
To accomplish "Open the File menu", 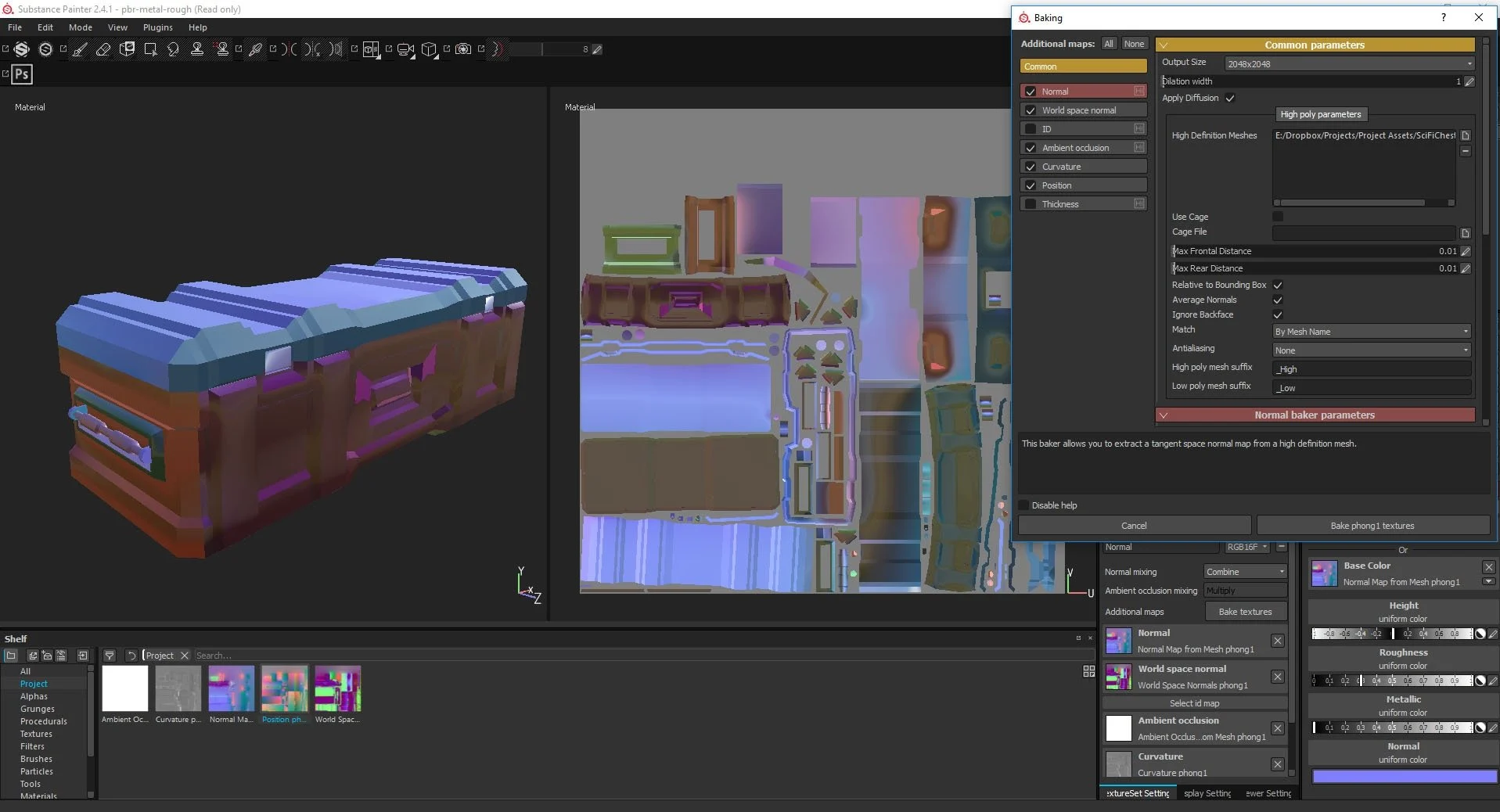I will tap(15, 27).
